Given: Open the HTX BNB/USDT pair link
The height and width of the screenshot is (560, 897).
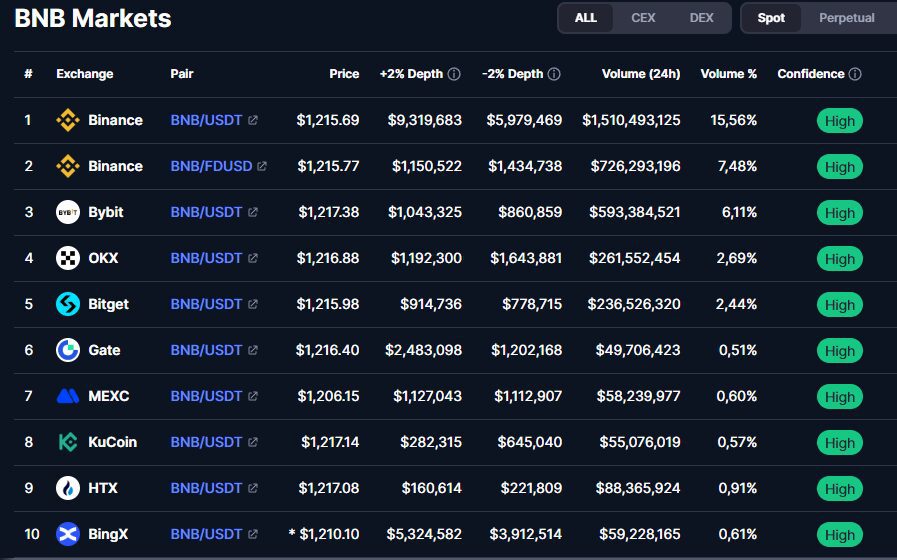Looking at the screenshot, I should pyautogui.click(x=207, y=488).
